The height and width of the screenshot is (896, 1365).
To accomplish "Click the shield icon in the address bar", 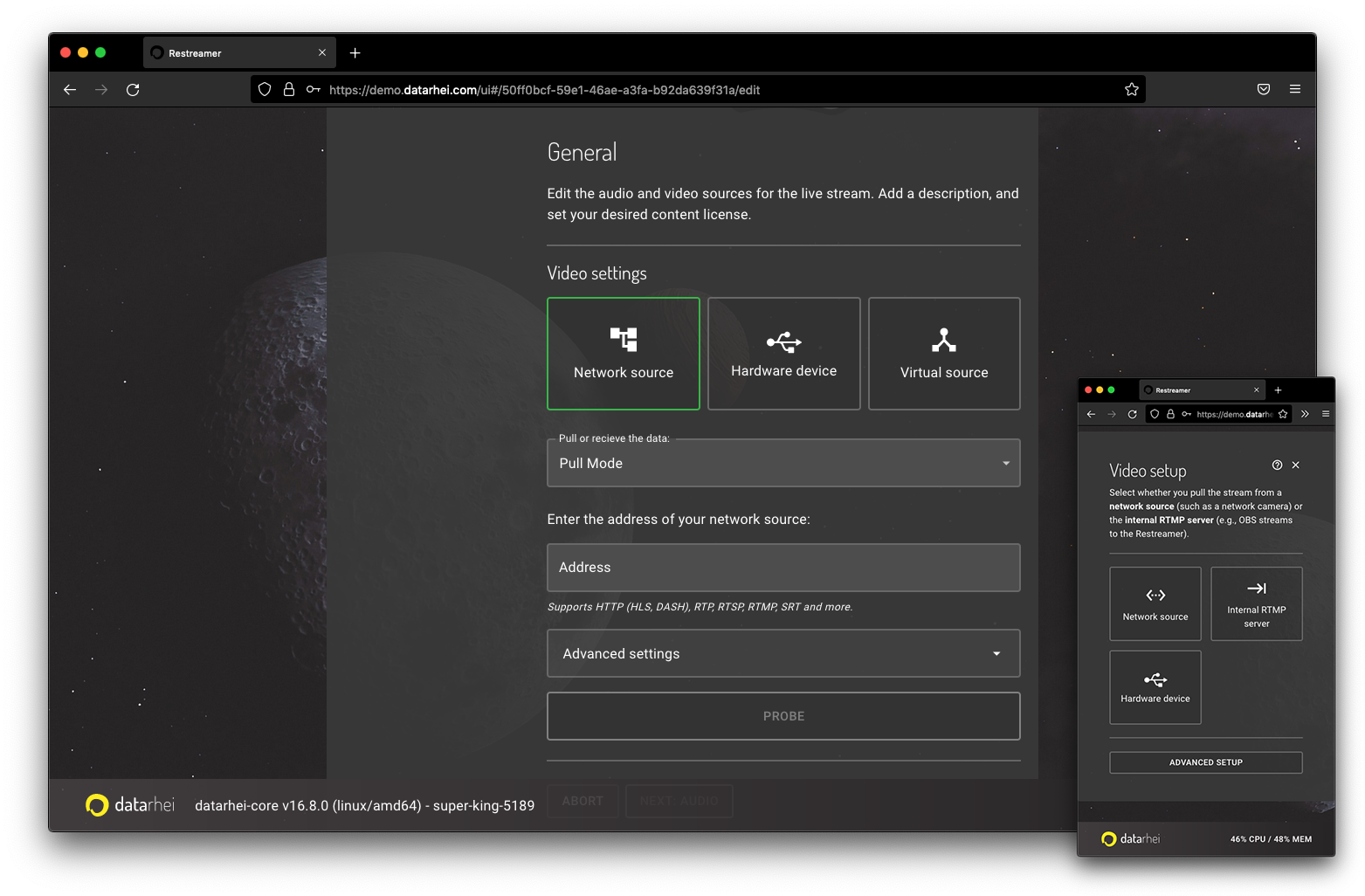I will click(x=265, y=89).
